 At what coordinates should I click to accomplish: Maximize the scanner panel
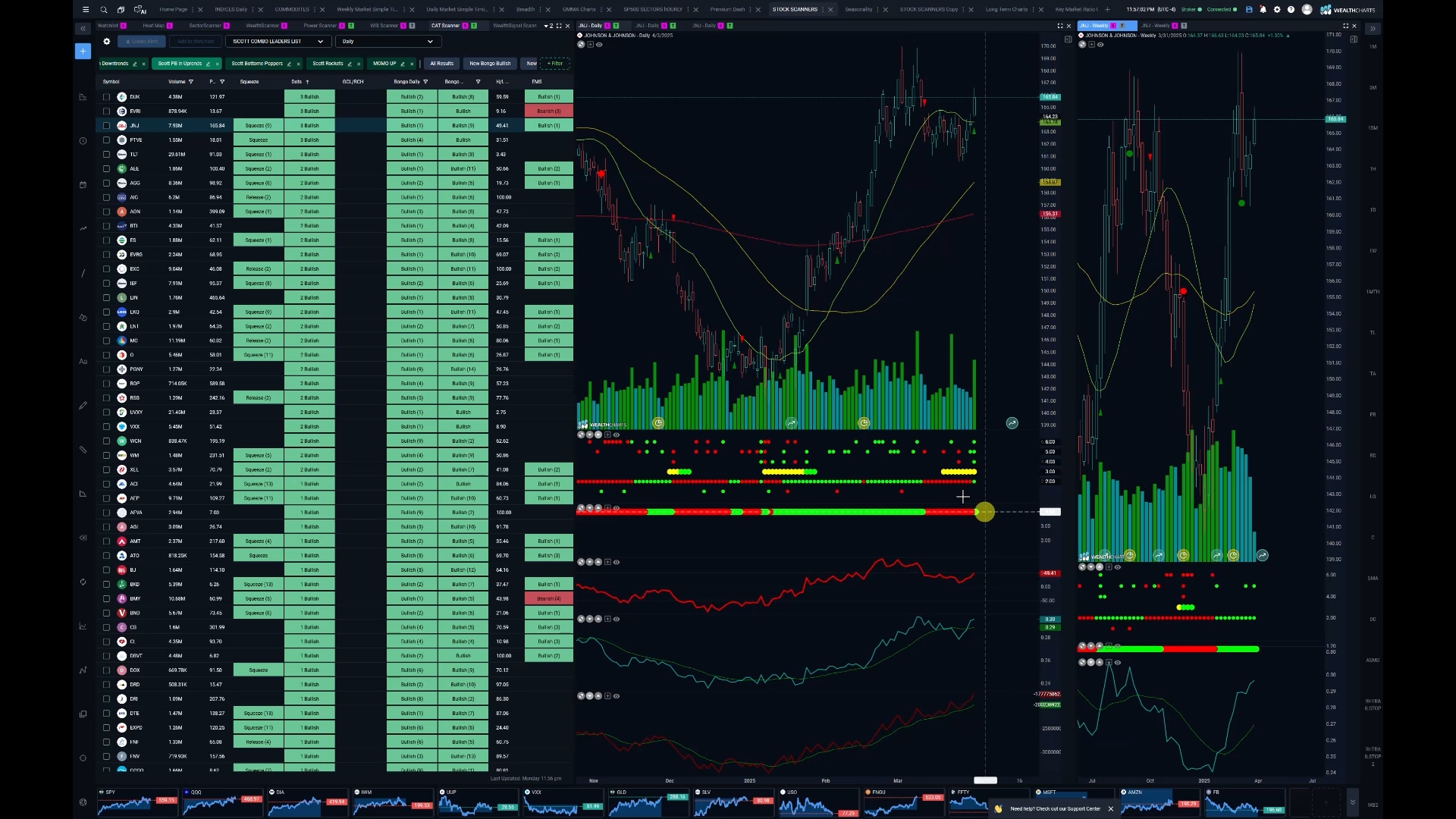coord(559,26)
